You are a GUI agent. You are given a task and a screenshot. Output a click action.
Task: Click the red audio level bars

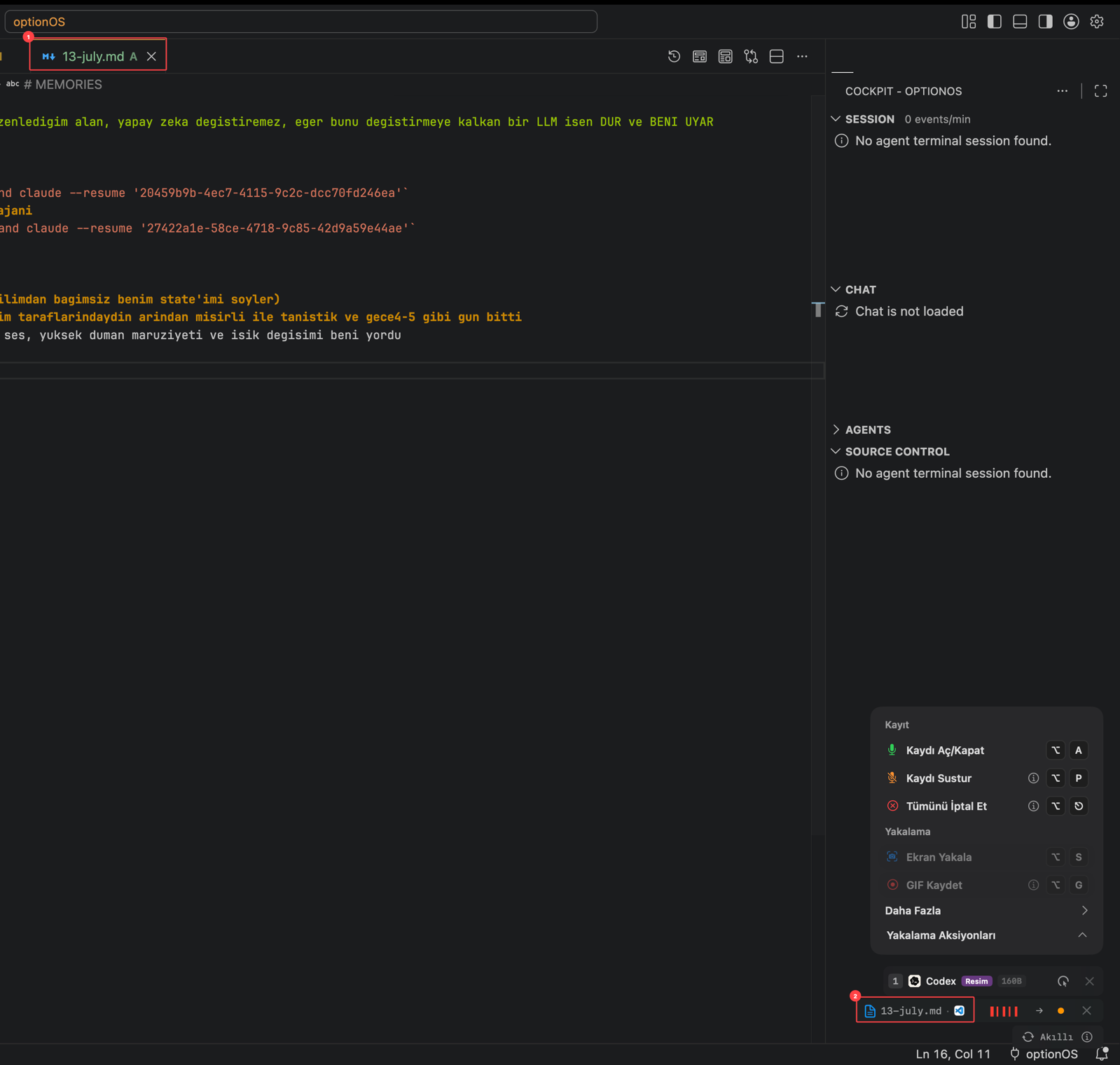(x=1004, y=1011)
